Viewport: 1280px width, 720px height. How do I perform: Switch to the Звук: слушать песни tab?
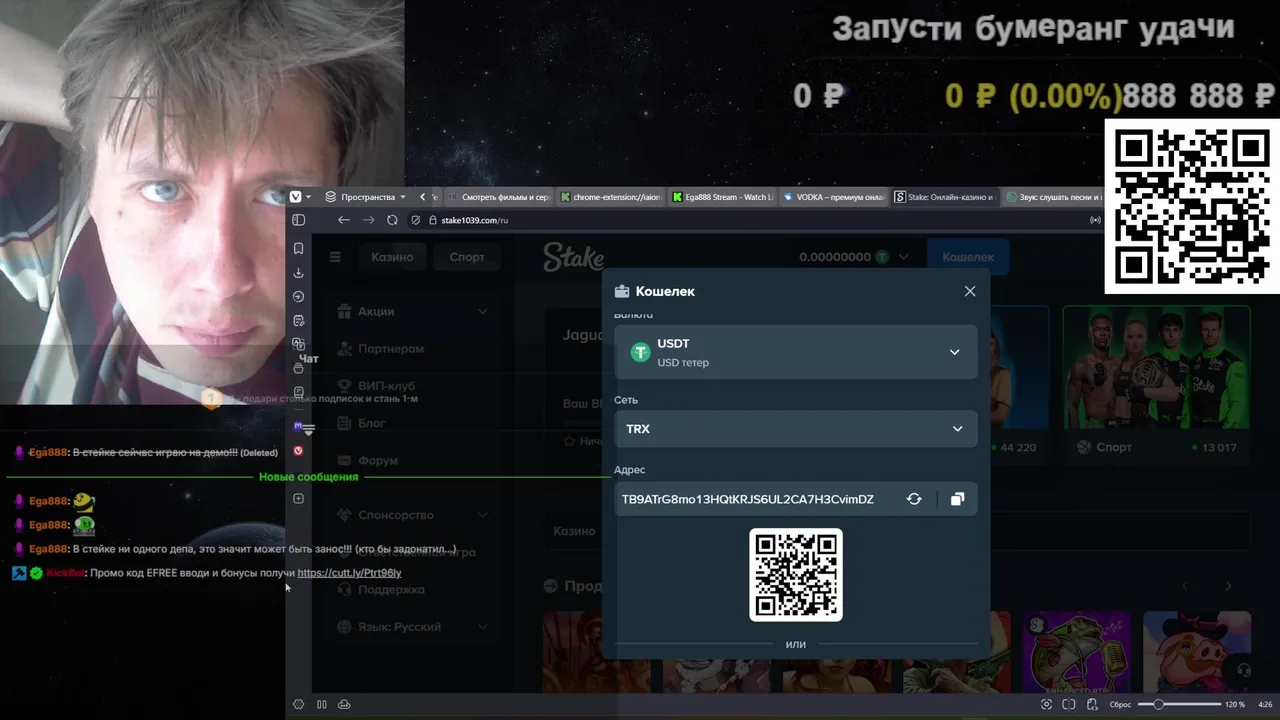pyautogui.click(x=1052, y=197)
